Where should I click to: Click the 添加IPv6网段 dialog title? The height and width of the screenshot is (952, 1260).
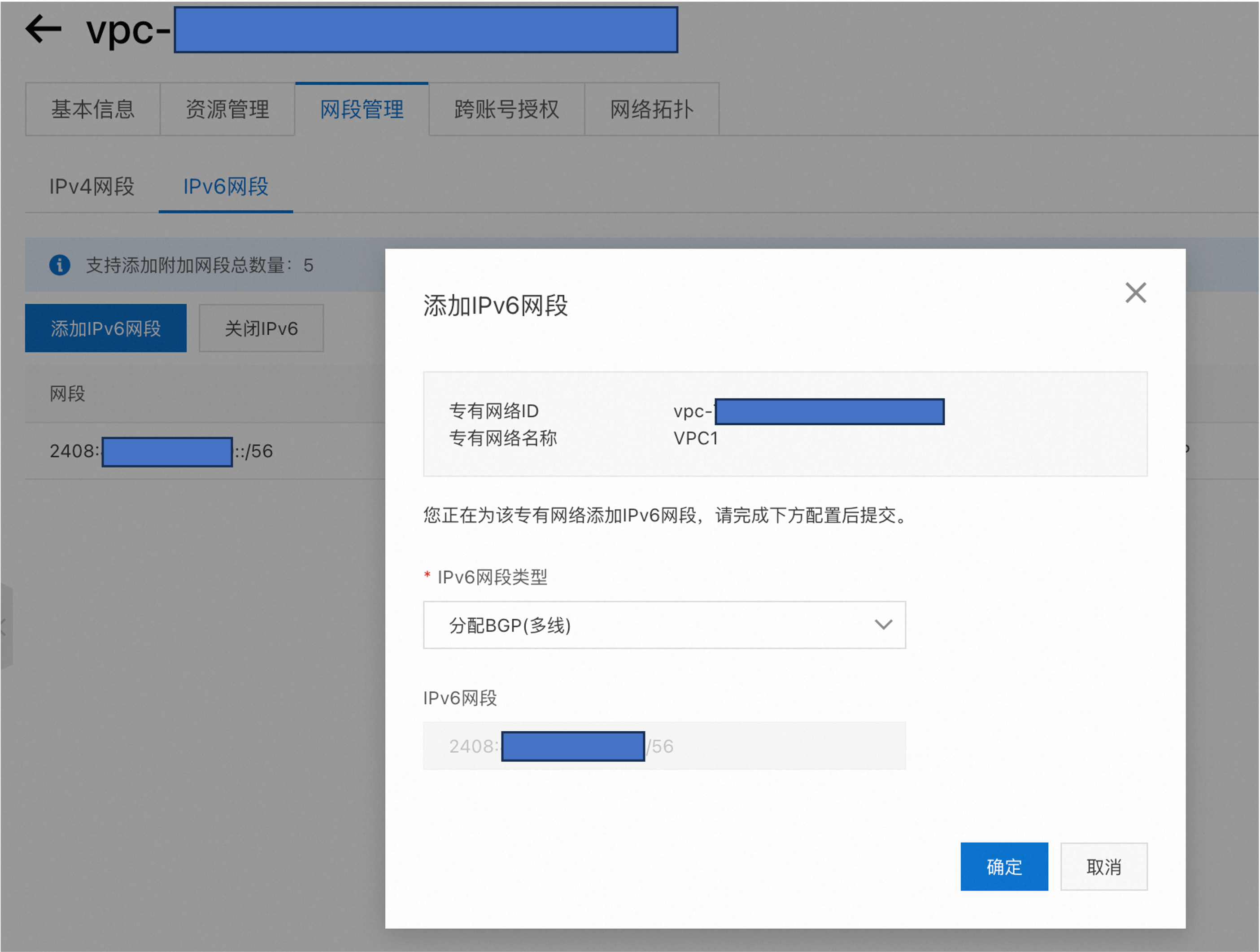click(496, 306)
